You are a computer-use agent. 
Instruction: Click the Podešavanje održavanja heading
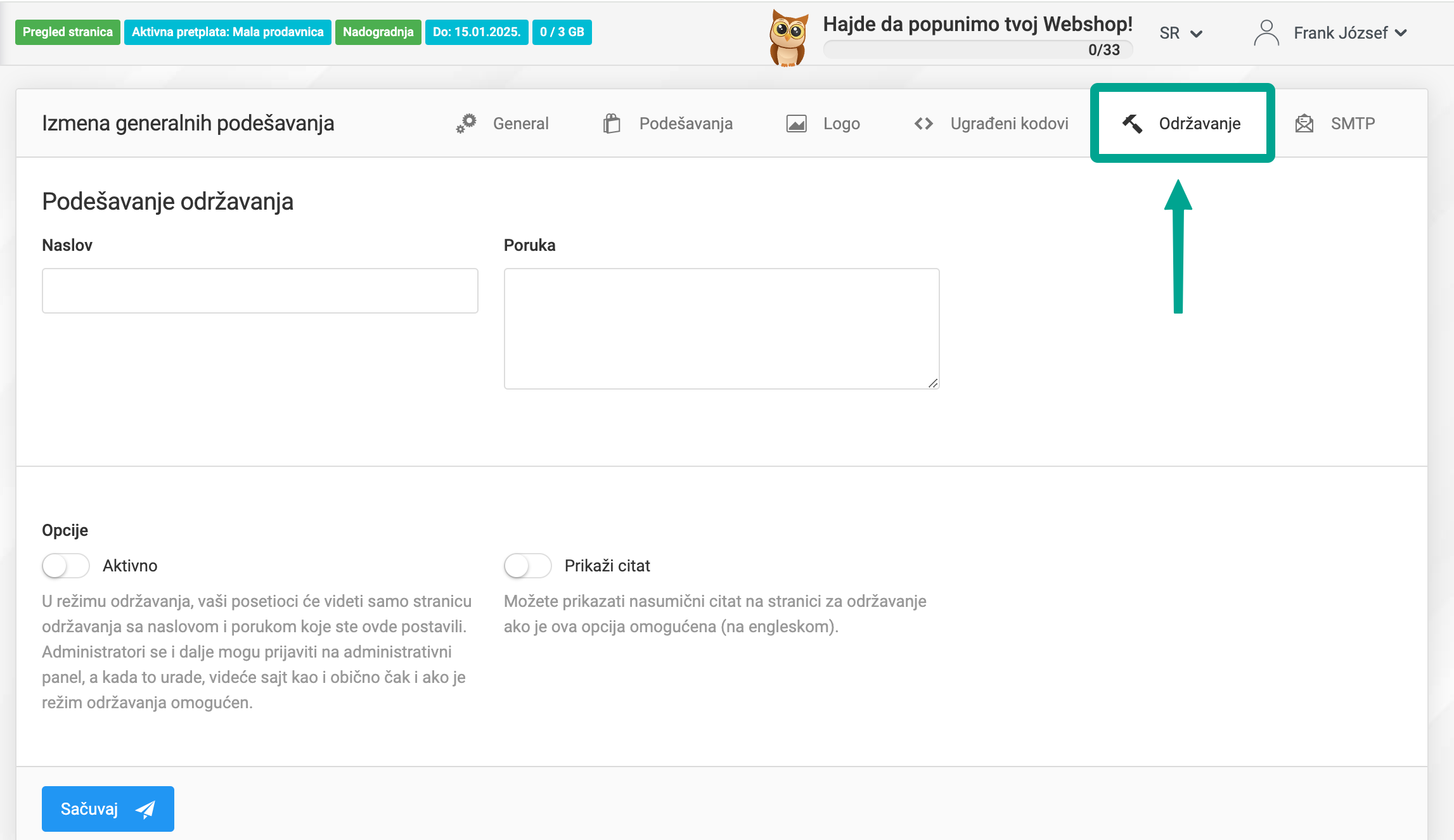[168, 201]
